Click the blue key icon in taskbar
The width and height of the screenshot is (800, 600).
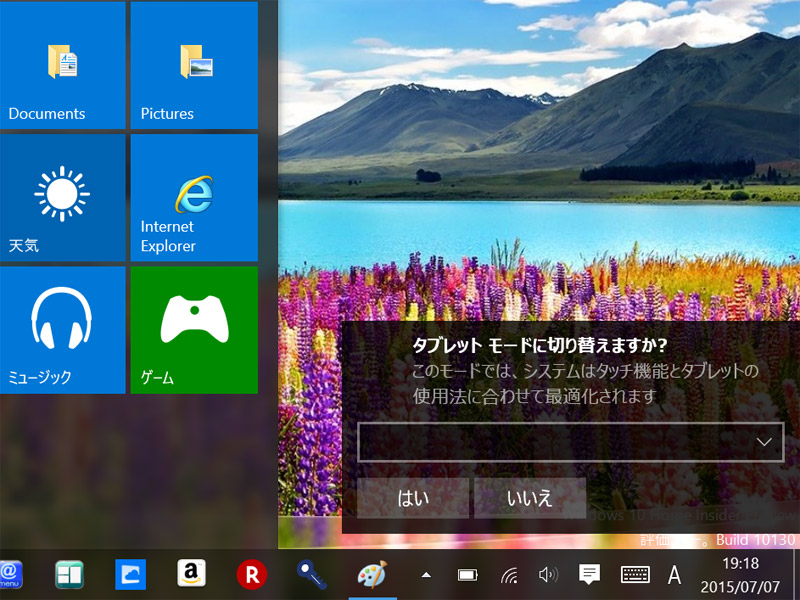pos(311,573)
